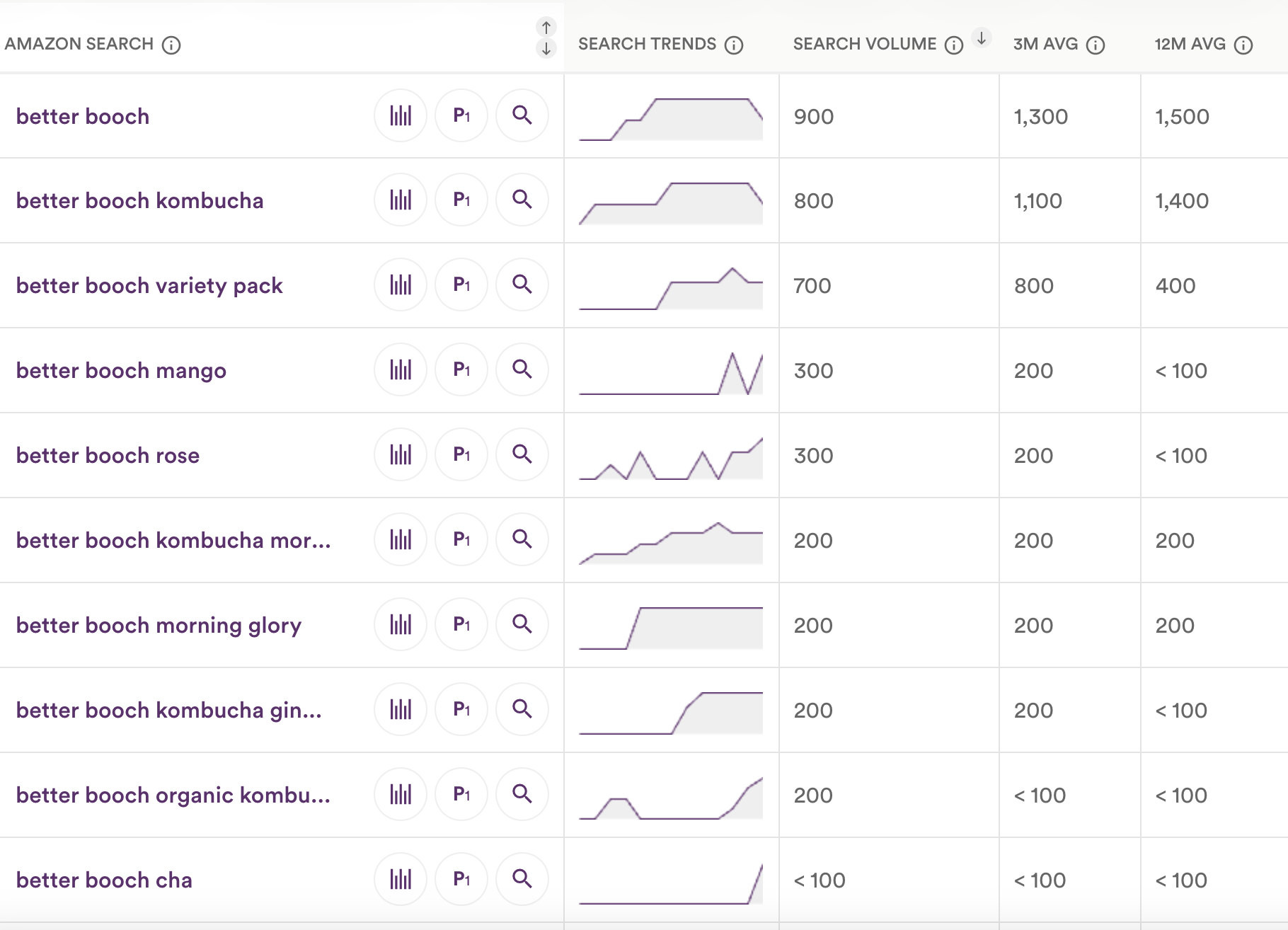1288x930 pixels.
Task: Open bar chart icon for better booch kombucha
Action: tap(401, 200)
